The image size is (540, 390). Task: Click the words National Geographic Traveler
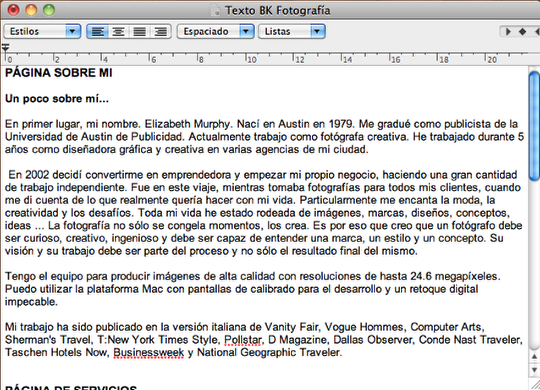click(269, 352)
